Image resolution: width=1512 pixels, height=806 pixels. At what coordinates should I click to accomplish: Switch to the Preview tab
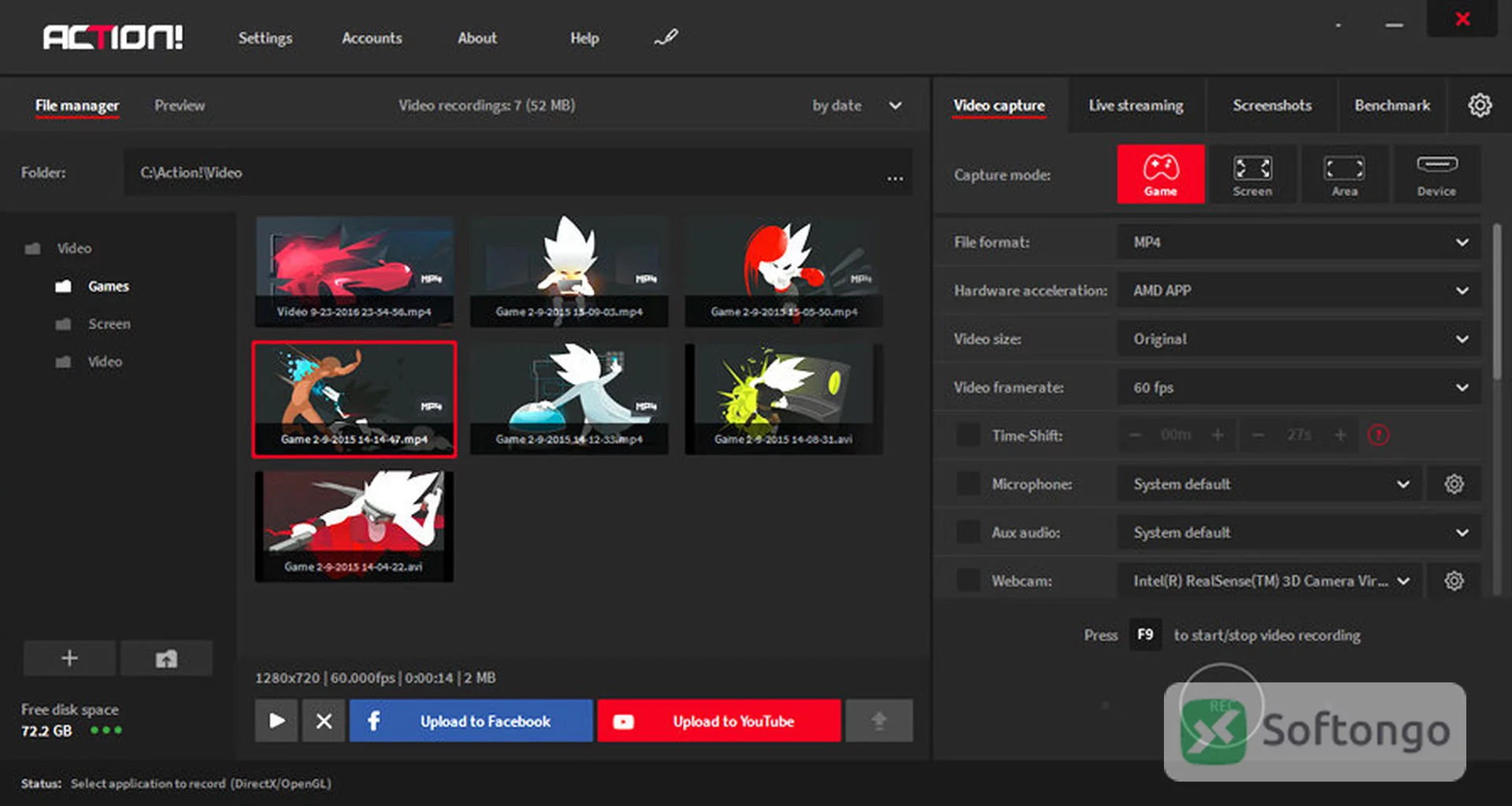pos(180,105)
